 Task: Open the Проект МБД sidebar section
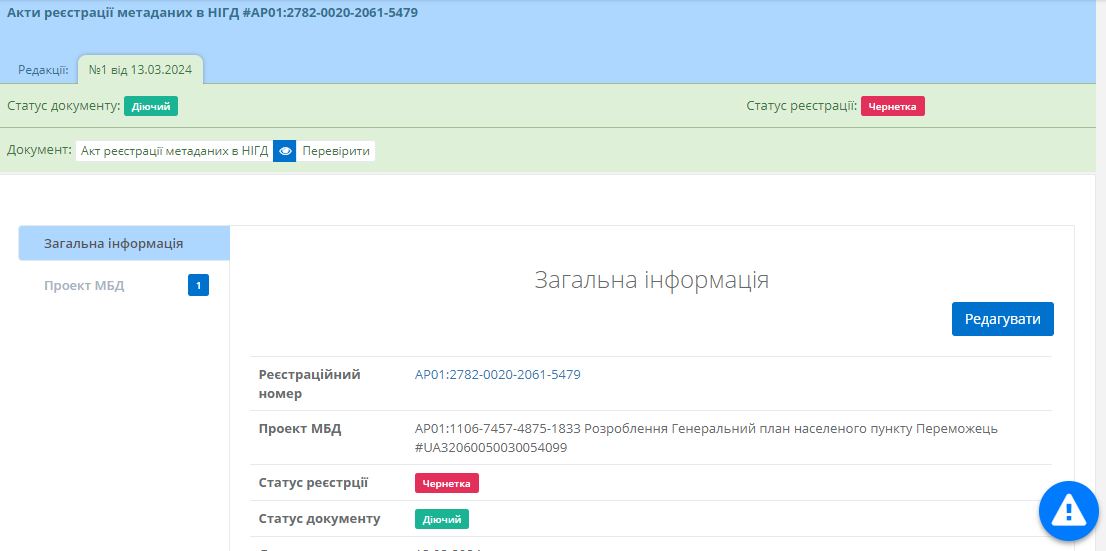(84, 286)
